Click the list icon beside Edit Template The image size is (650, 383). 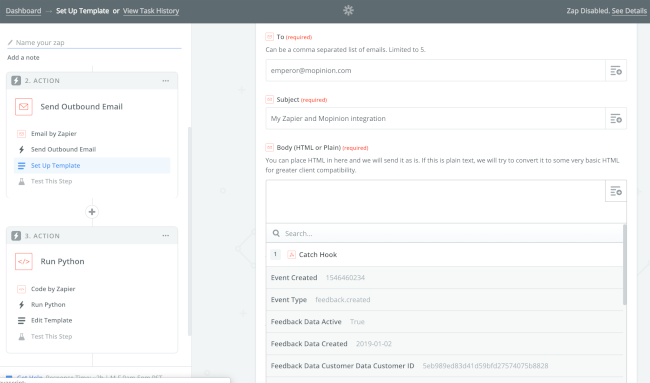[x=22, y=320]
